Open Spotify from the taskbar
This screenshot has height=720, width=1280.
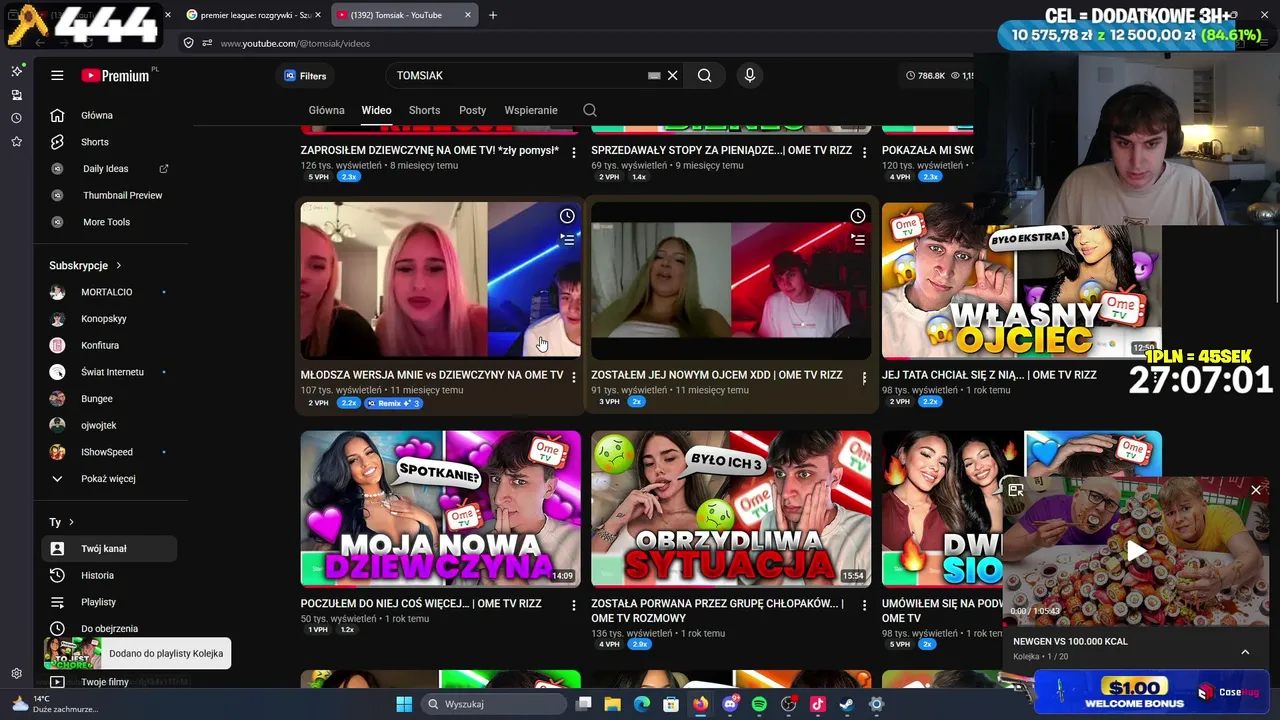point(759,704)
